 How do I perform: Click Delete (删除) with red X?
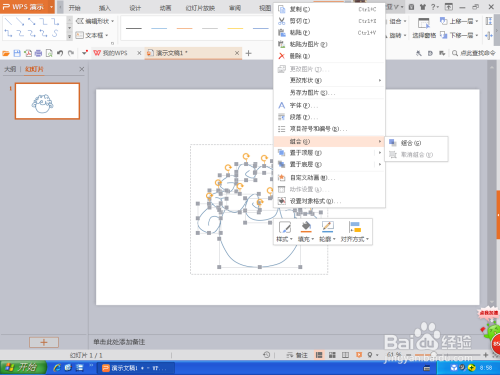pos(329,56)
